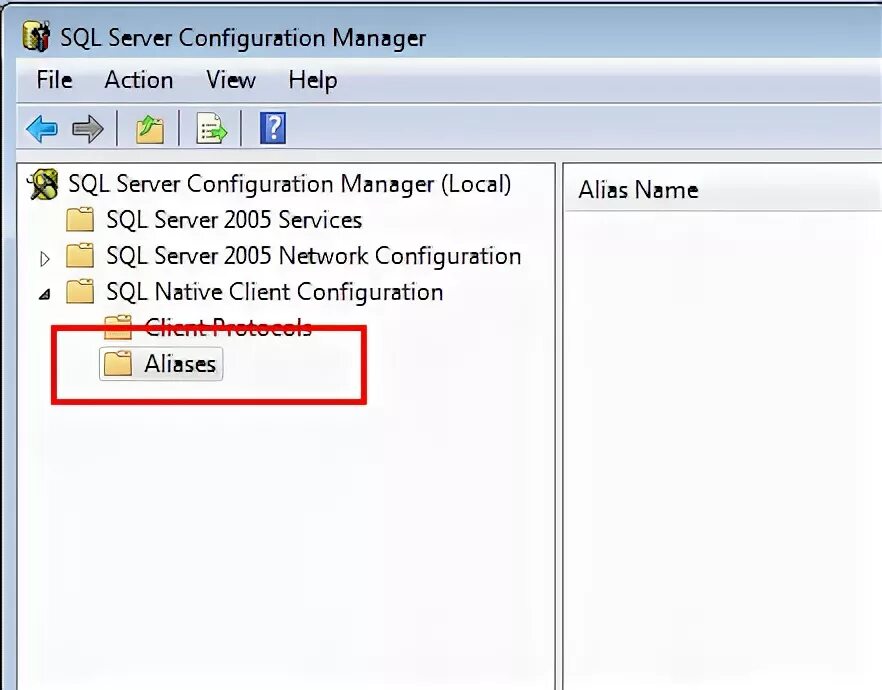Select SQL Native Client Configuration tree item

(274, 292)
